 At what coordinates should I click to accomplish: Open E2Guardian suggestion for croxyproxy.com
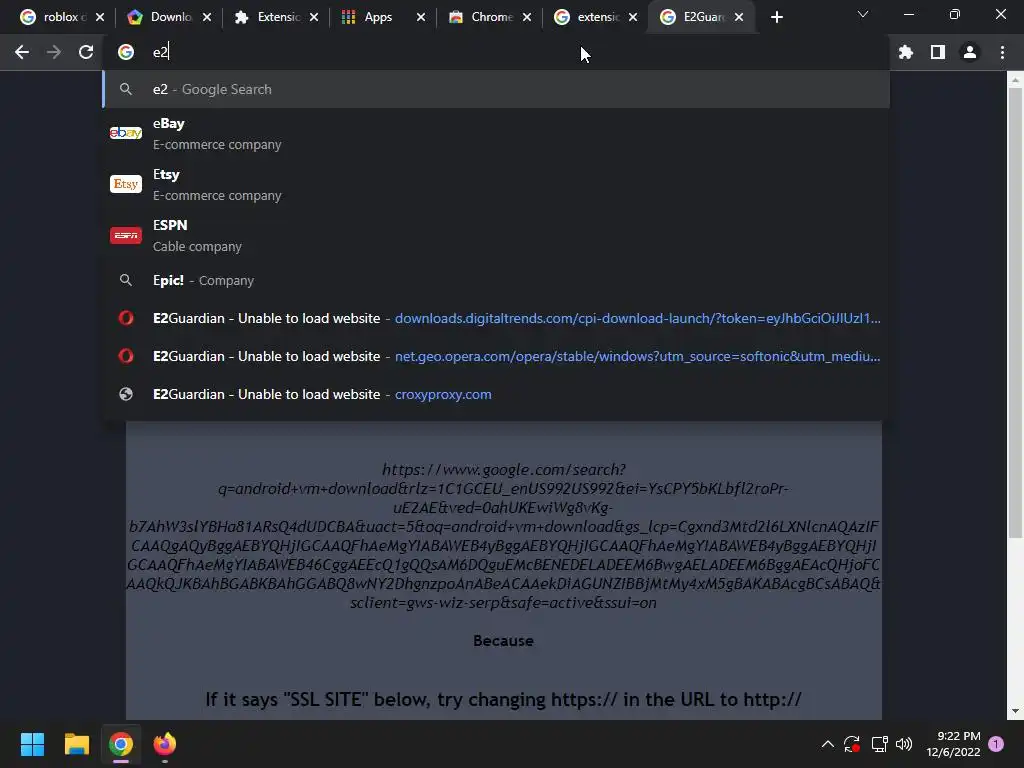point(496,394)
